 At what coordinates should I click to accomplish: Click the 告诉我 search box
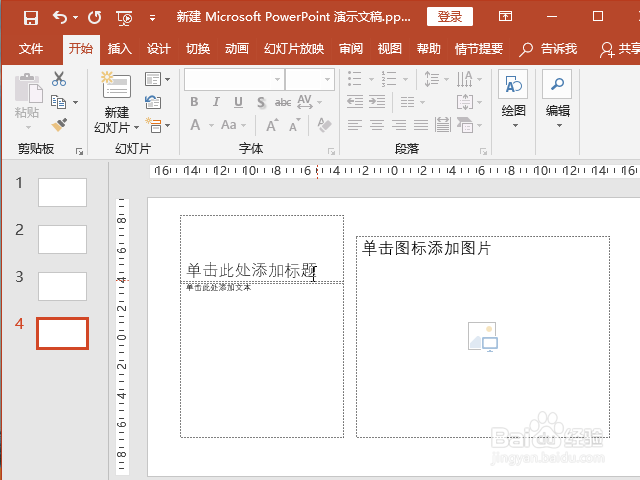(548, 49)
